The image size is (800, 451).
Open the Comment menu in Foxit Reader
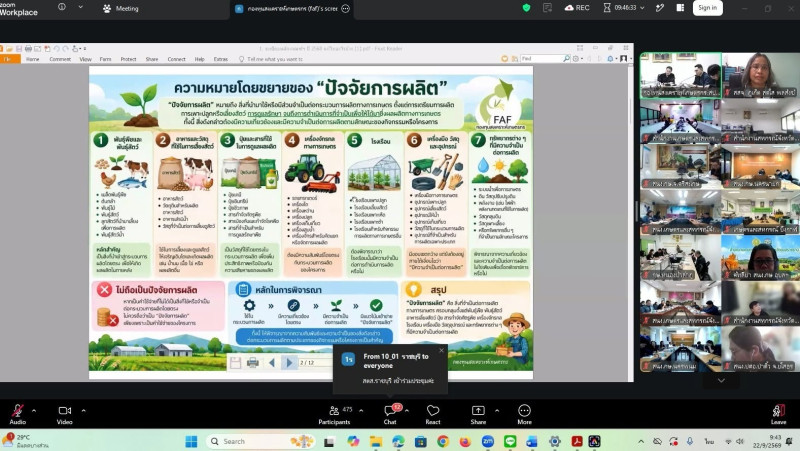60,59
